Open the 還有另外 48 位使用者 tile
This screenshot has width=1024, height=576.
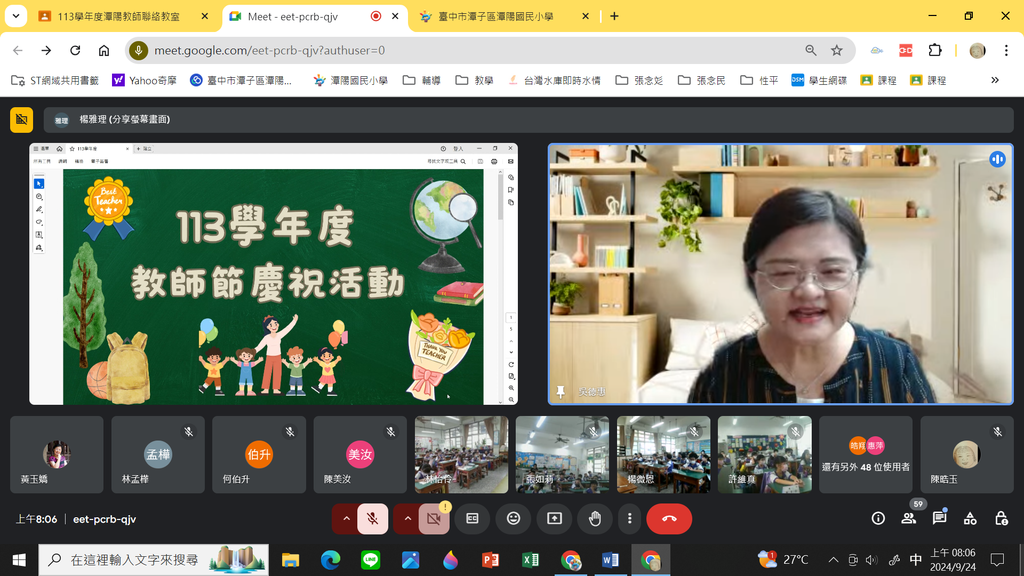coord(866,455)
